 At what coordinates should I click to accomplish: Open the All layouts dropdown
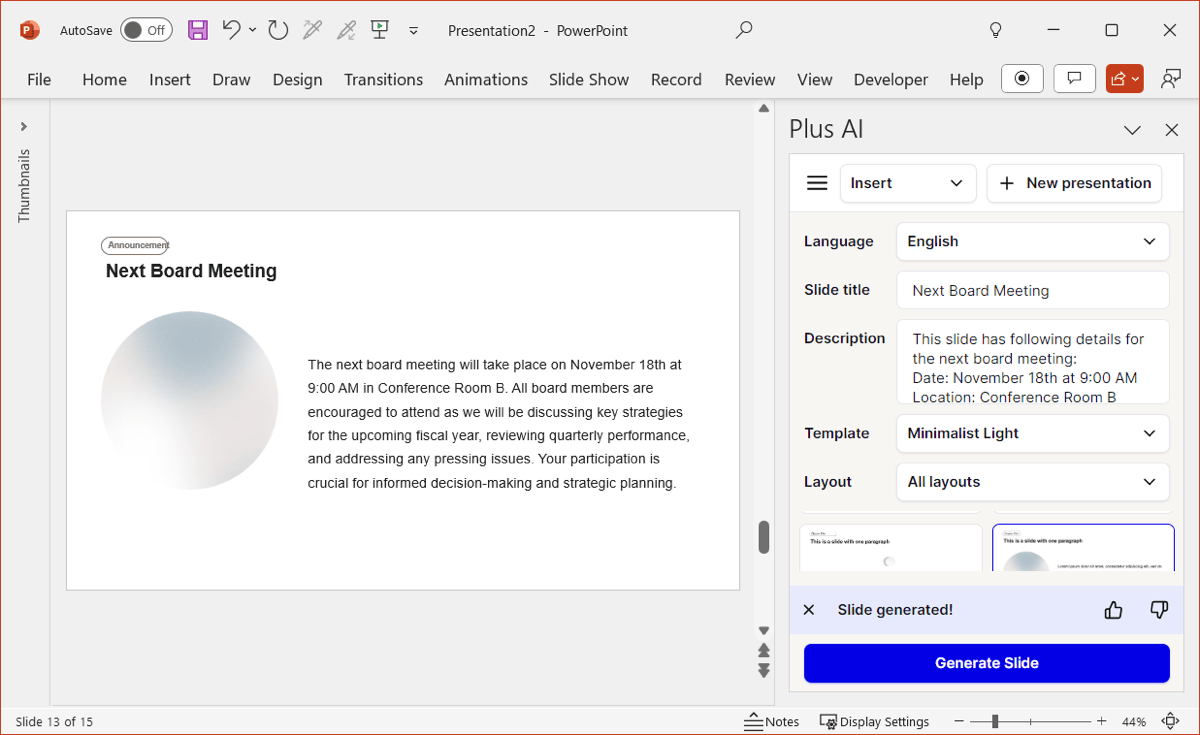1032,482
